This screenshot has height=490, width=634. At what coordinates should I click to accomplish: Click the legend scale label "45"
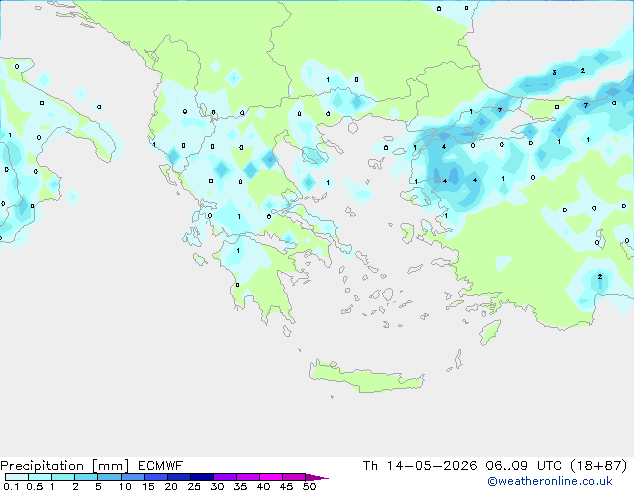[286, 486]
